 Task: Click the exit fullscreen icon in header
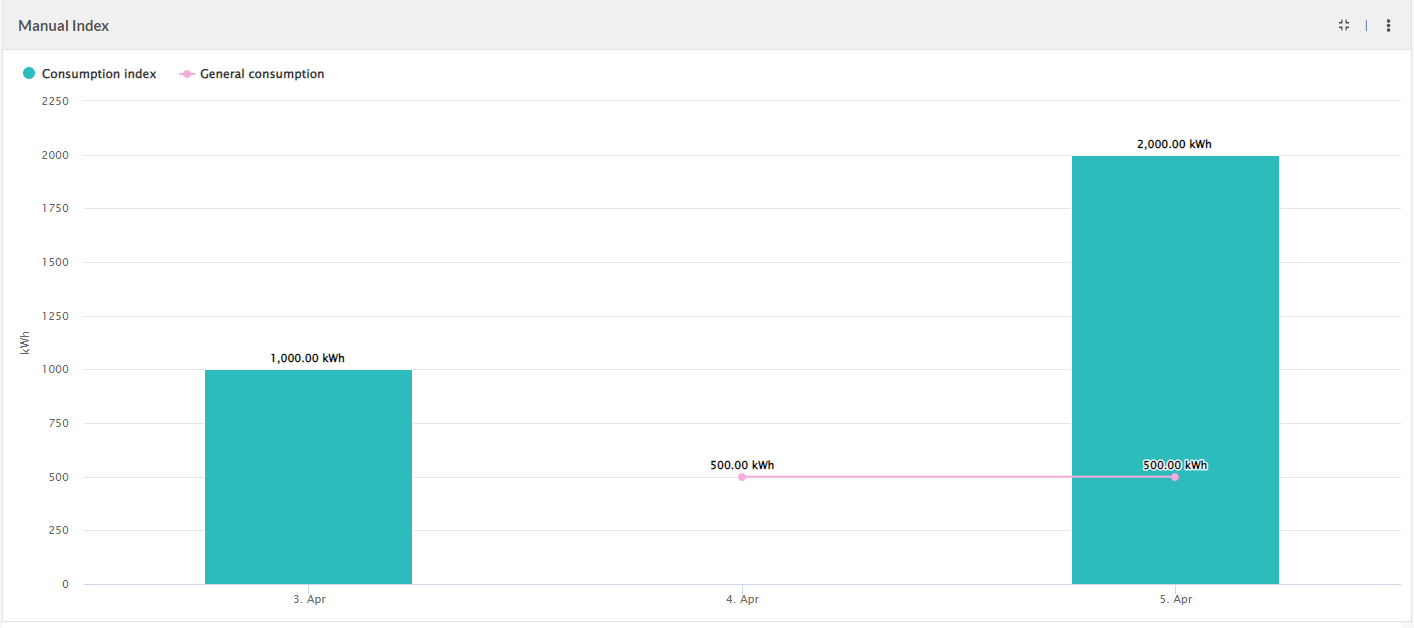[1344, 25]
